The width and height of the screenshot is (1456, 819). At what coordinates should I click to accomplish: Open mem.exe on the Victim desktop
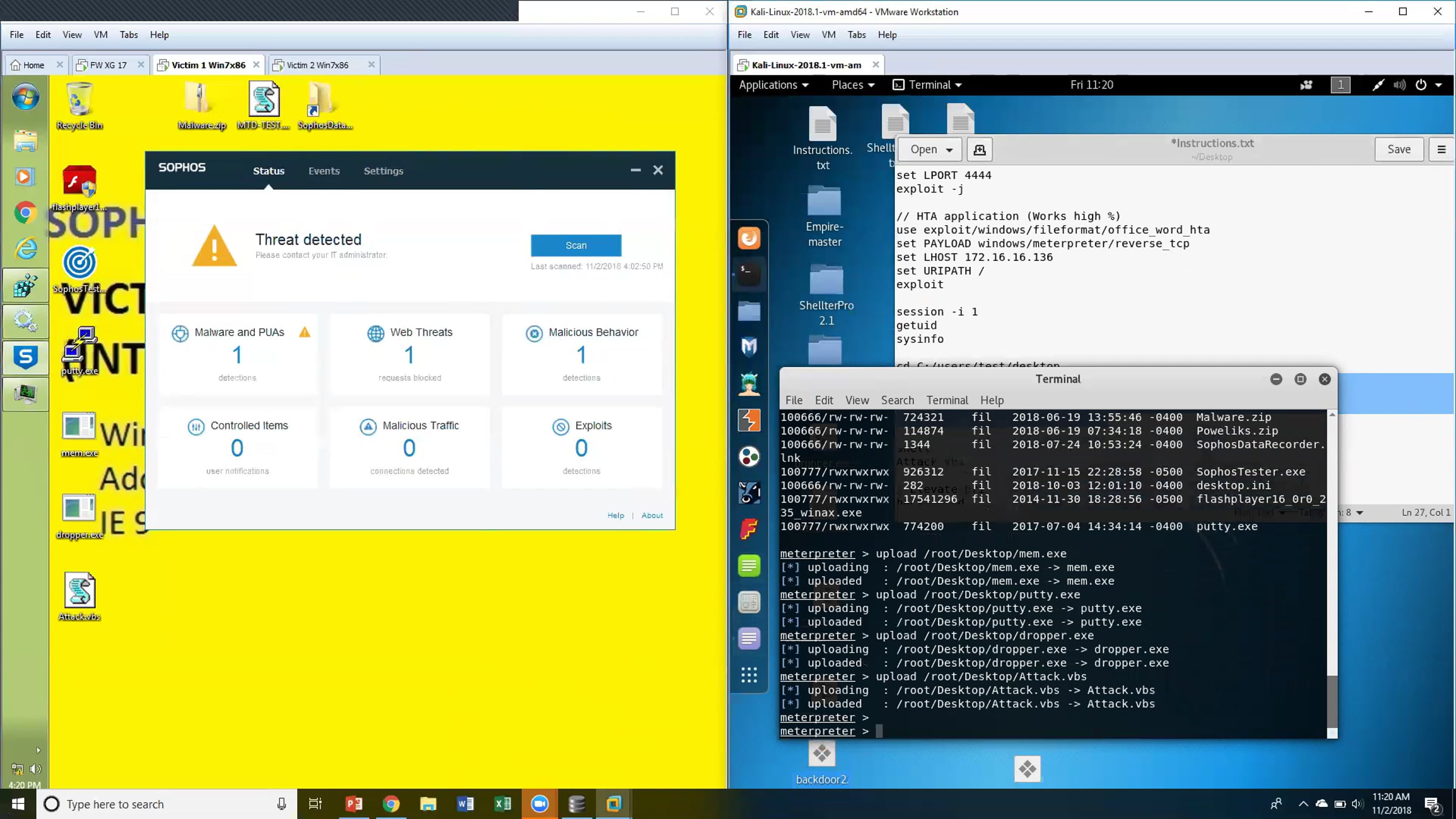(x=79, y=434)
